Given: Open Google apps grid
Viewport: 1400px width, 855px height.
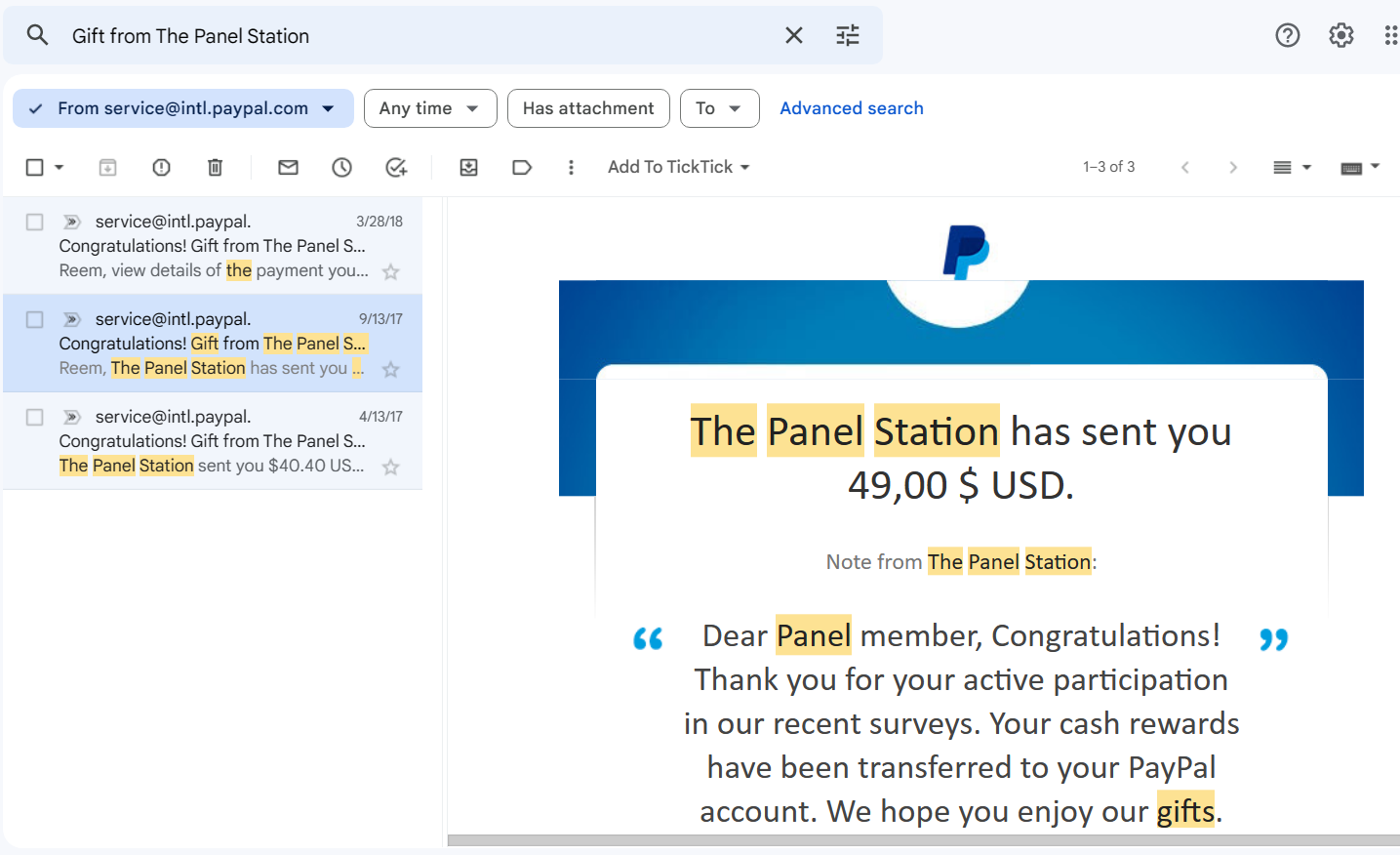Looking at the screenshot, I should point(1391,35).
